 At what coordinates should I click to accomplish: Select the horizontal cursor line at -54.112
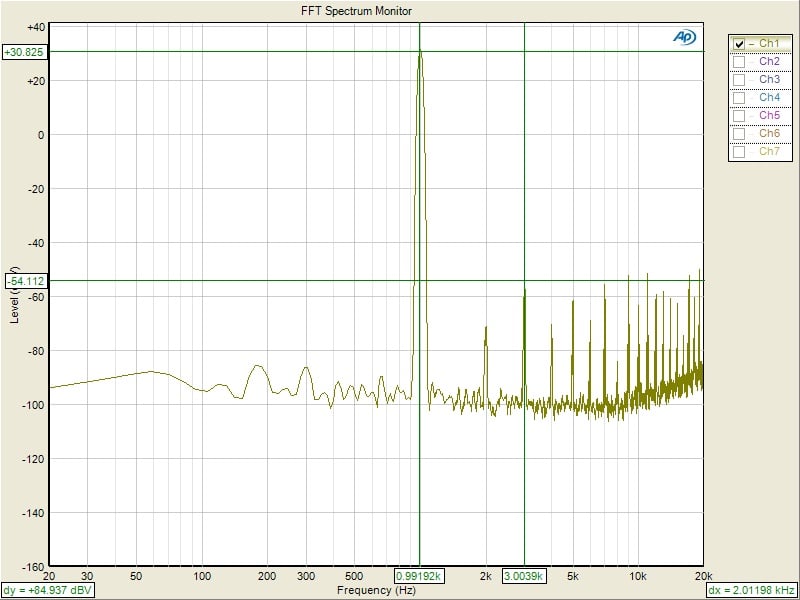tap(250, 281)
